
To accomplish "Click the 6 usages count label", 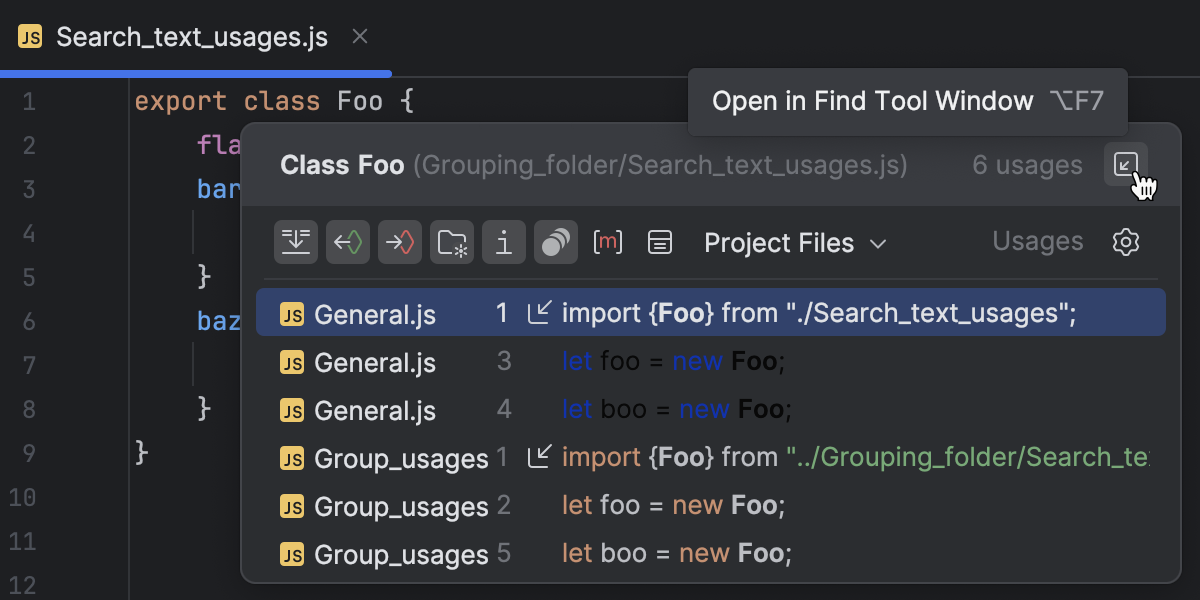I will pos(1027,165).
